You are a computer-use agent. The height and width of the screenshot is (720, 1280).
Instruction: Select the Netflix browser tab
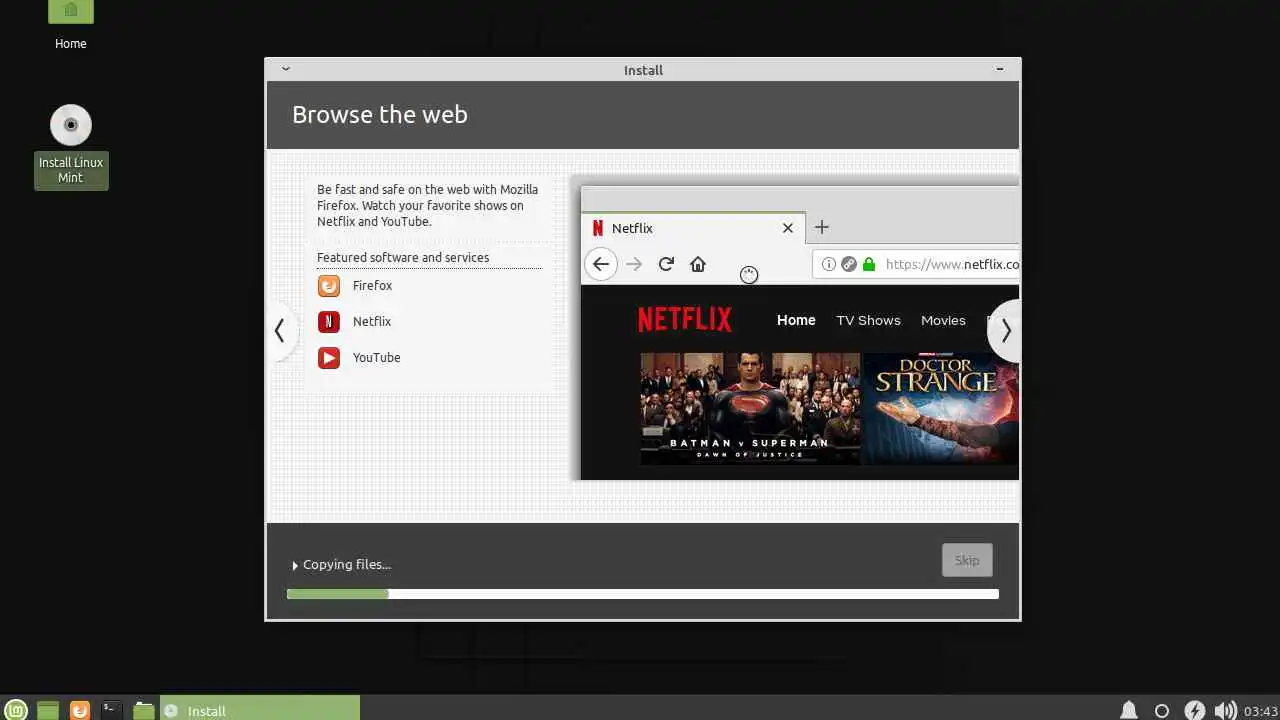coord(692,228)
